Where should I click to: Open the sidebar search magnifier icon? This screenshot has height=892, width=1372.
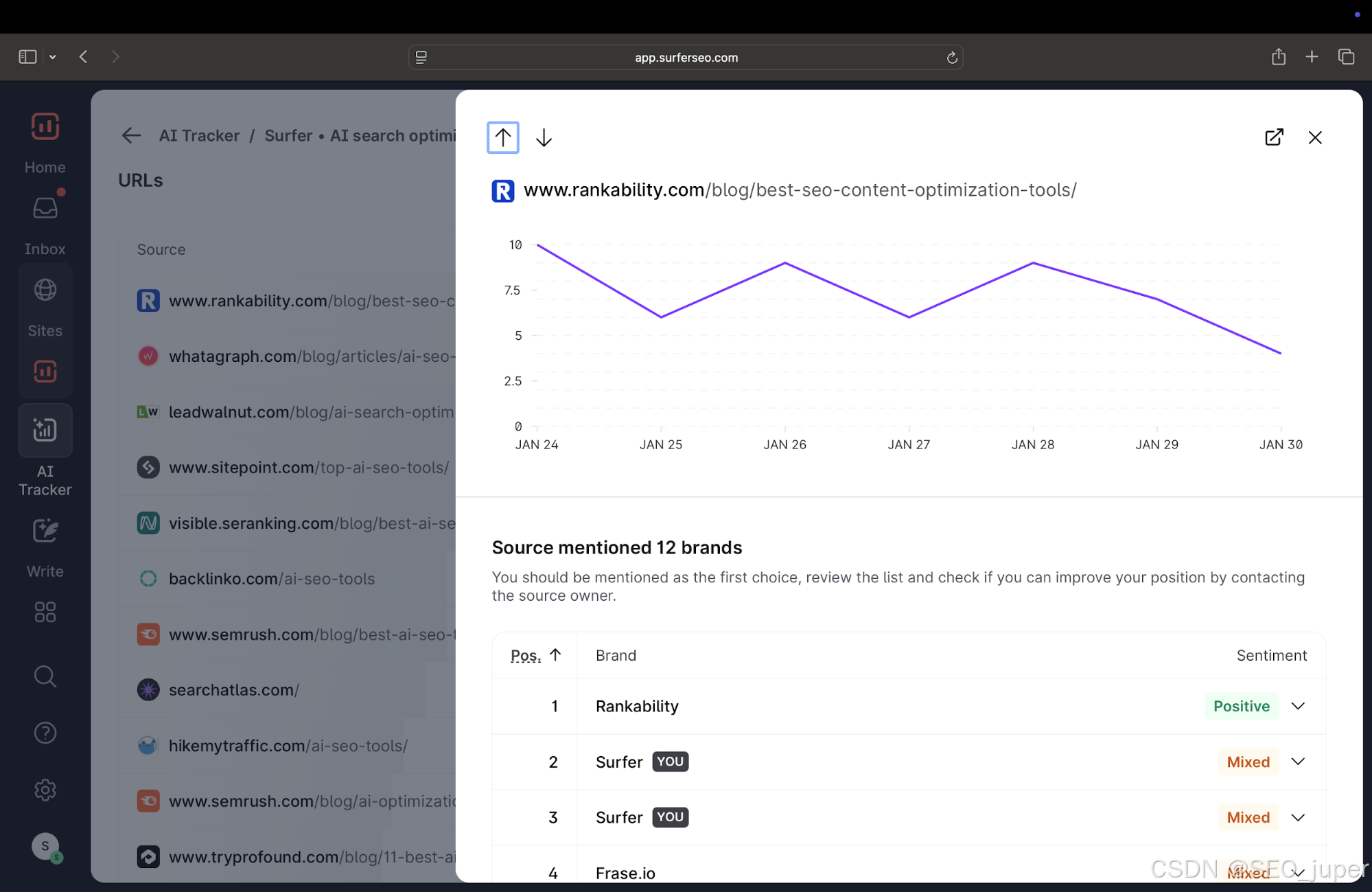point(45,676)
